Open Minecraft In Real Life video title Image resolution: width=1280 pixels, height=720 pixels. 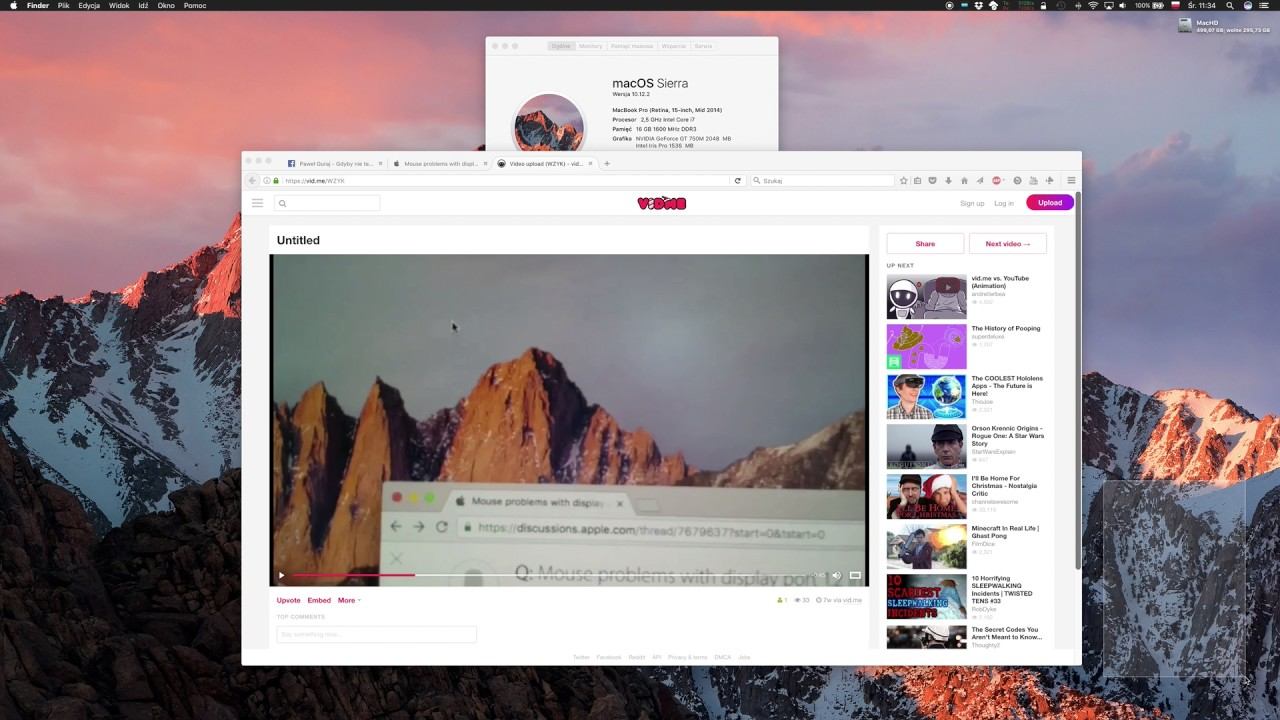(1005, 532)
